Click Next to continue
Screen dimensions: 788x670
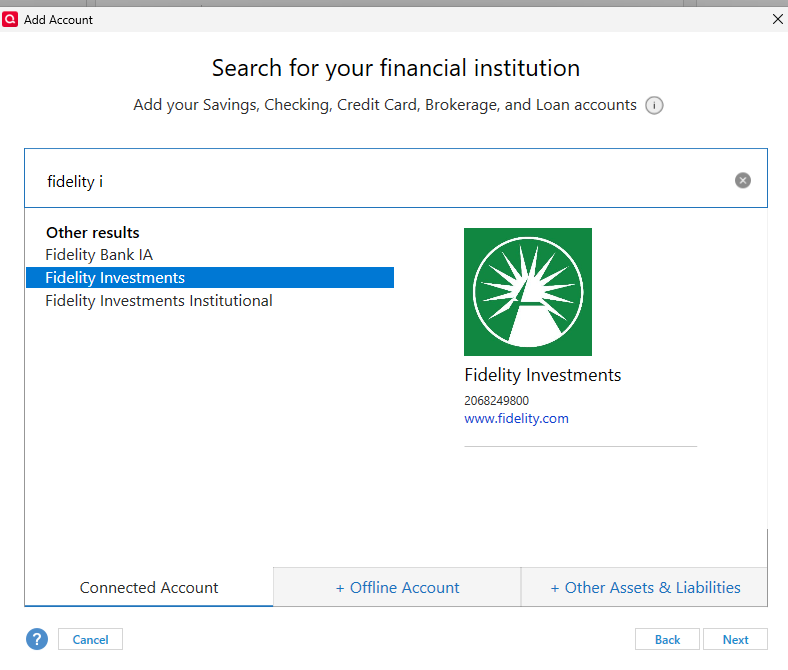point(735,639)
